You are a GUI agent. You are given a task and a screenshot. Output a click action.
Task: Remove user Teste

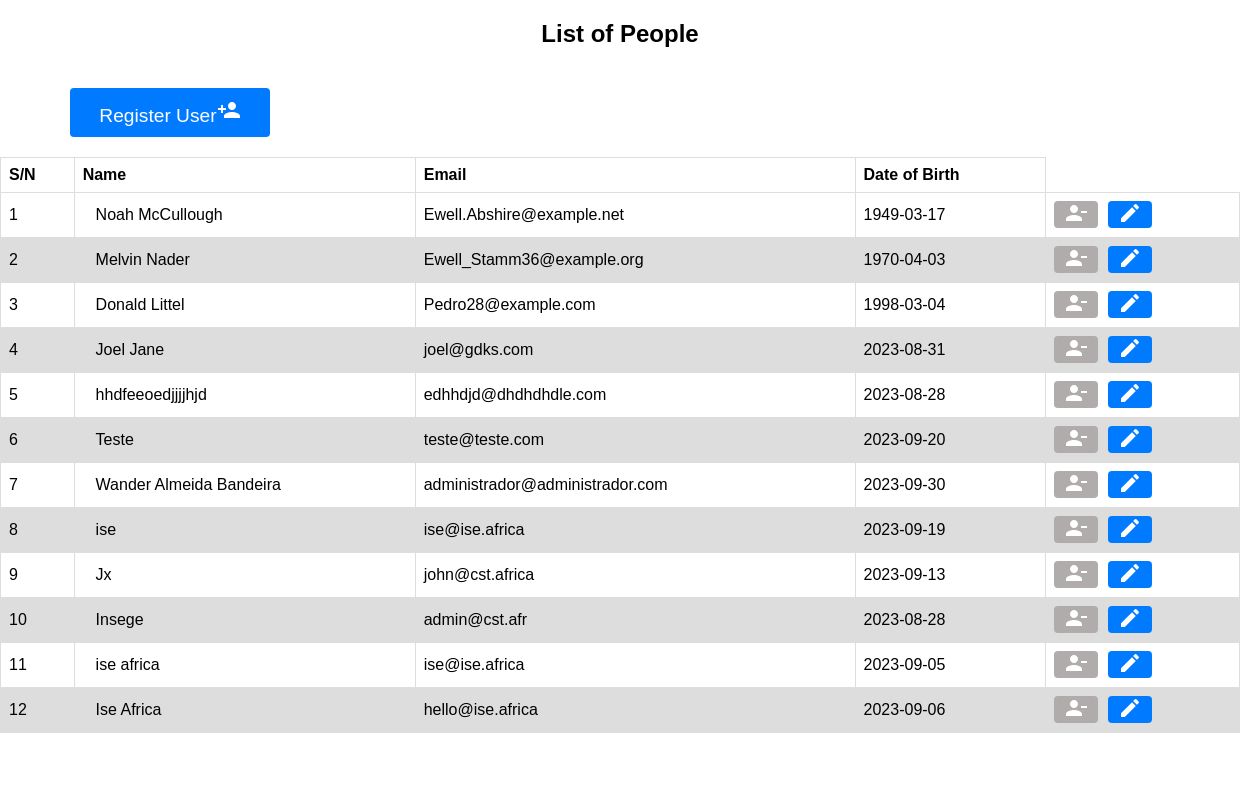1076,440
